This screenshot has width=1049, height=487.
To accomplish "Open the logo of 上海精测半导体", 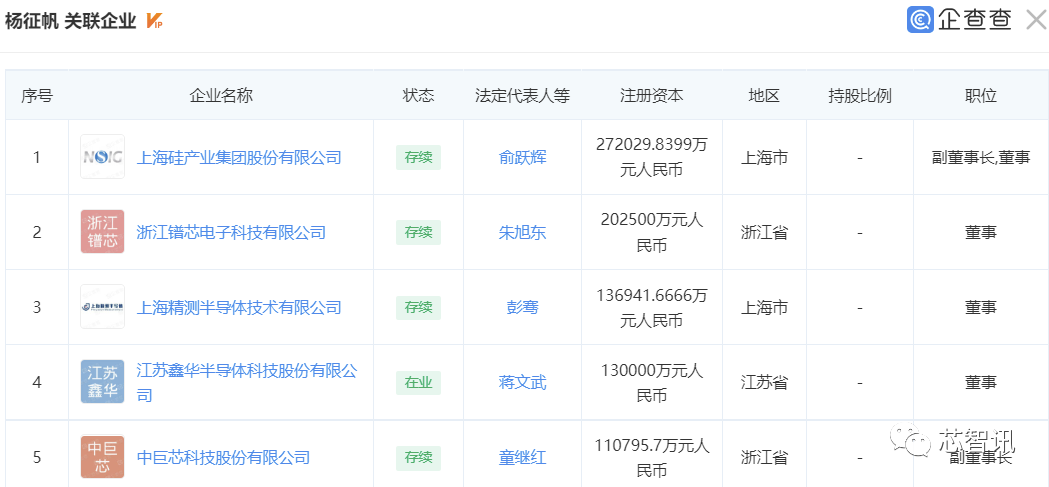I will (102, 306).
